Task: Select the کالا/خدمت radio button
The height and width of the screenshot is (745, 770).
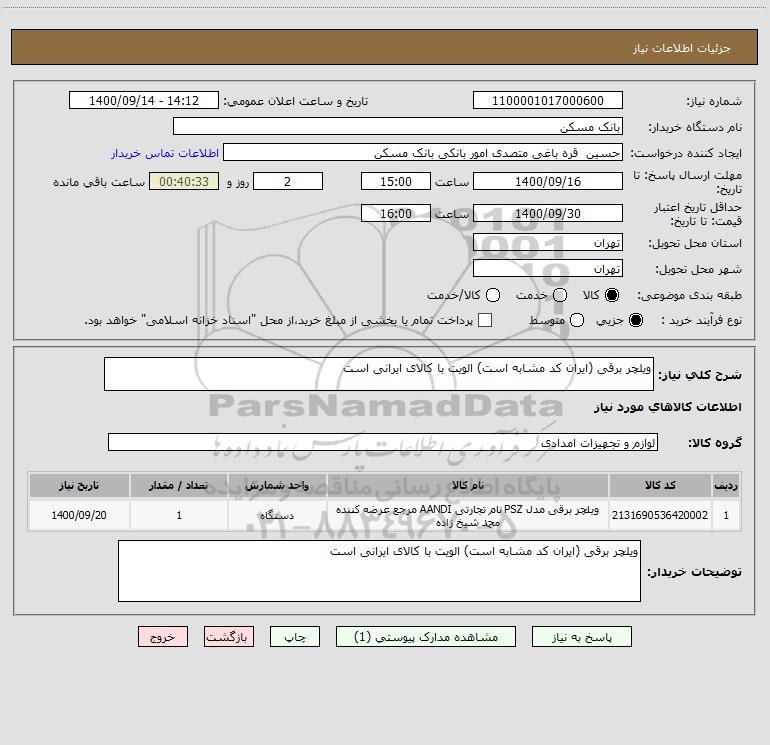Action: [493, 295]
